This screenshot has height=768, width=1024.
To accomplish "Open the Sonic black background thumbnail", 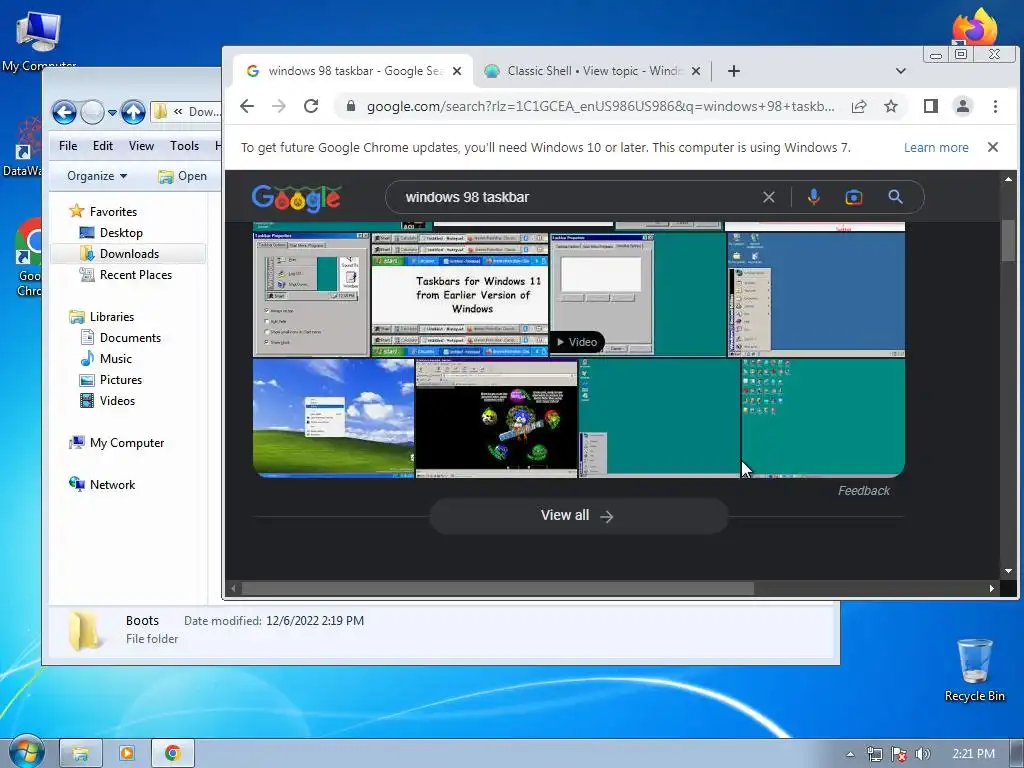I will (x=496, y=418).
